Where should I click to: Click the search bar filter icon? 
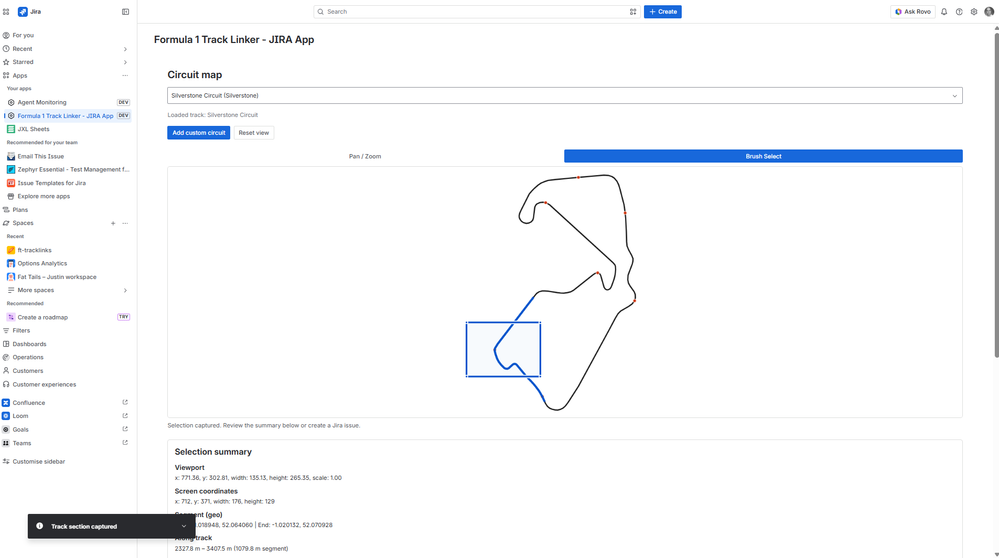[x=633, y=11]
